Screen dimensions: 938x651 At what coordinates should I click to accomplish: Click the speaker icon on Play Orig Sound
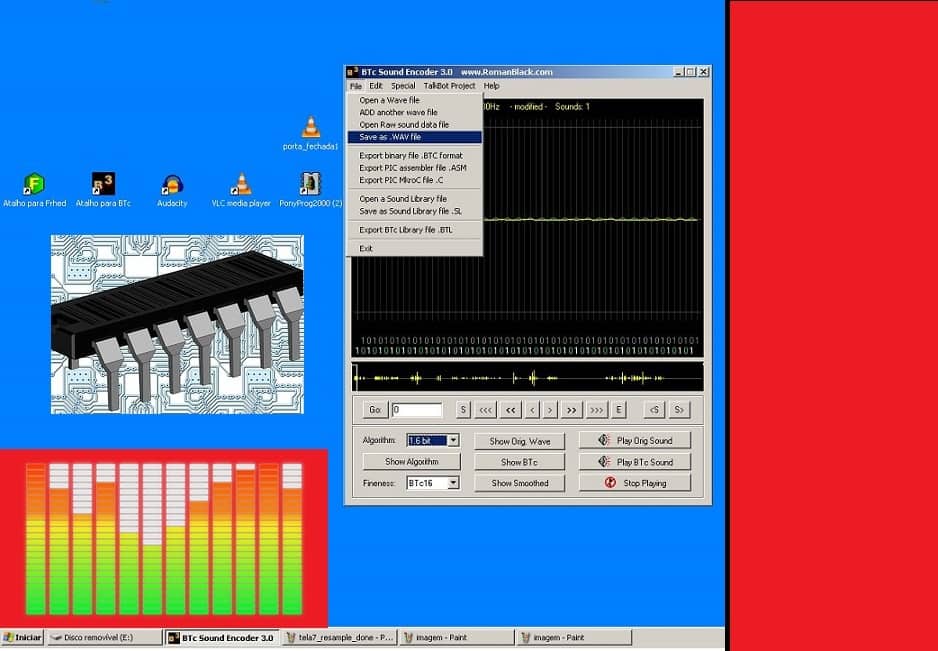pyautogui.click(x=604, y=440)
